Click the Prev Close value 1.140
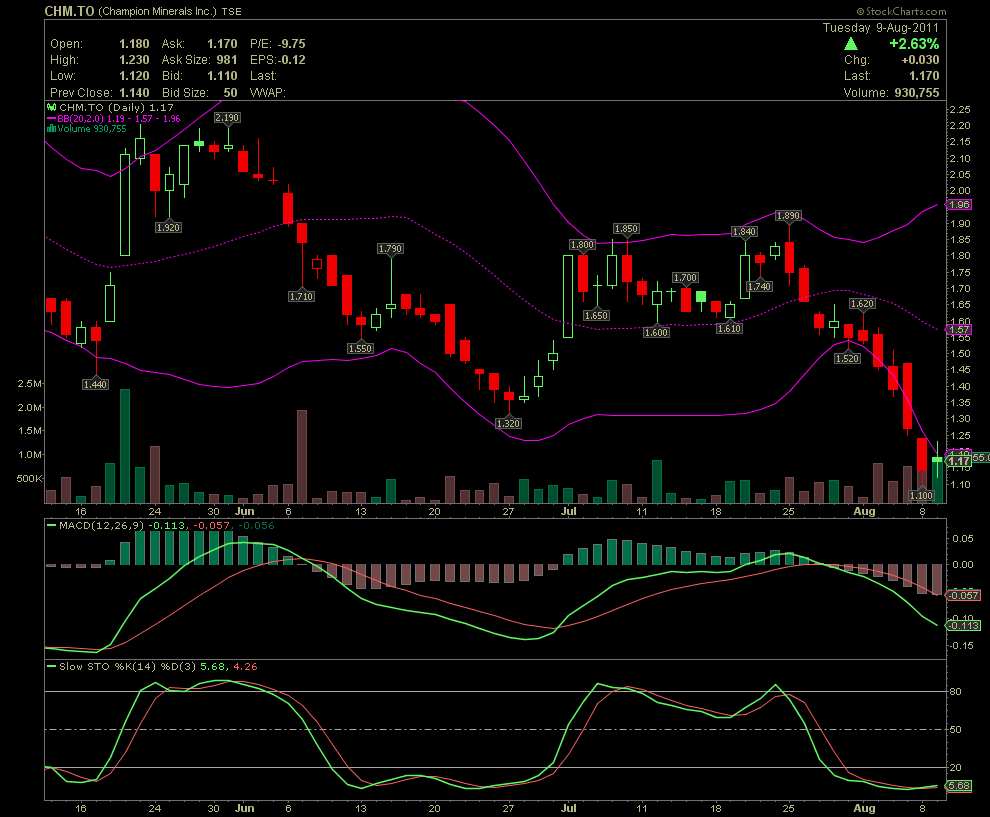 tap(134, 92)
